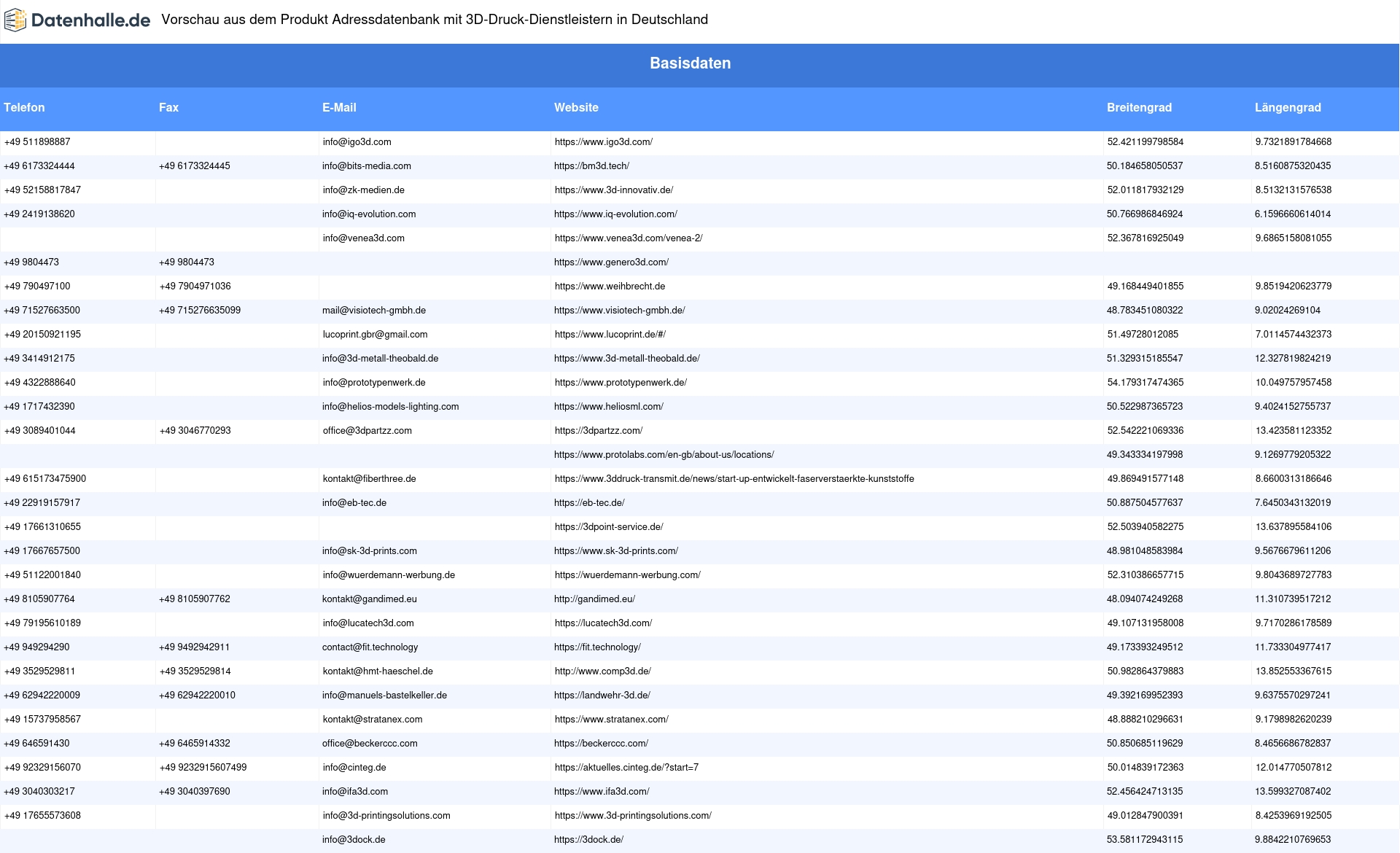Open the aktuelles.cinteg.de website link

626,768
